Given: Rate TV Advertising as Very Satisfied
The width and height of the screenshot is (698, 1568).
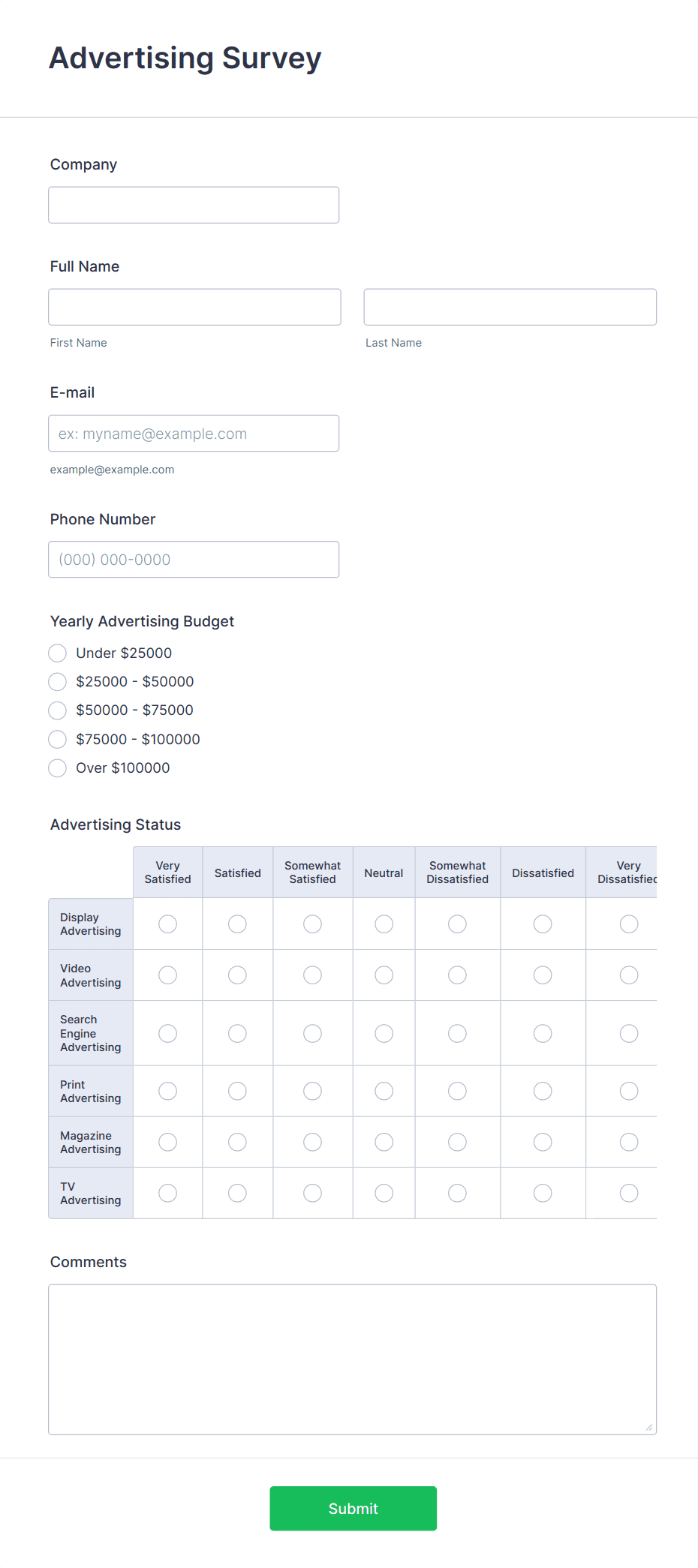Looking at the screenshot, I should 167,1193.
